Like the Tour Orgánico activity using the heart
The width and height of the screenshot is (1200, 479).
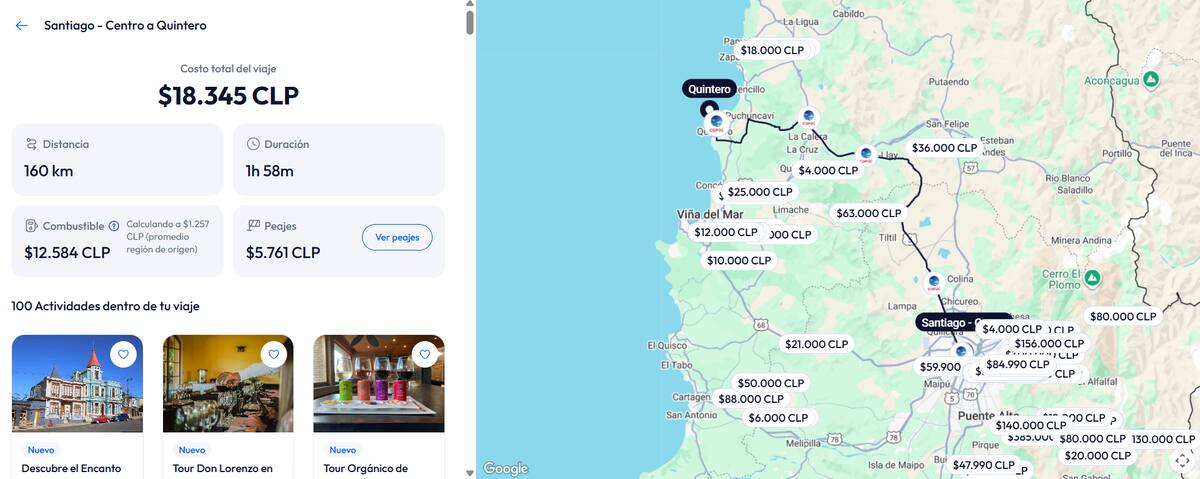(425, 354)
